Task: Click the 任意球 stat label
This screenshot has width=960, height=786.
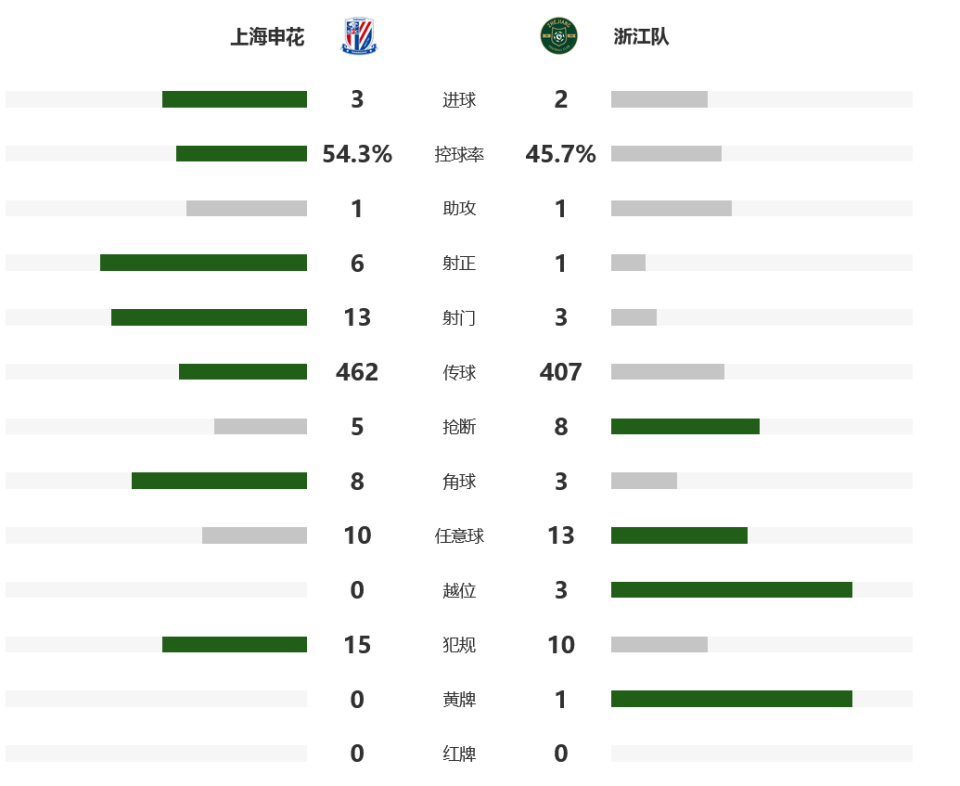Action: (459, 536)
